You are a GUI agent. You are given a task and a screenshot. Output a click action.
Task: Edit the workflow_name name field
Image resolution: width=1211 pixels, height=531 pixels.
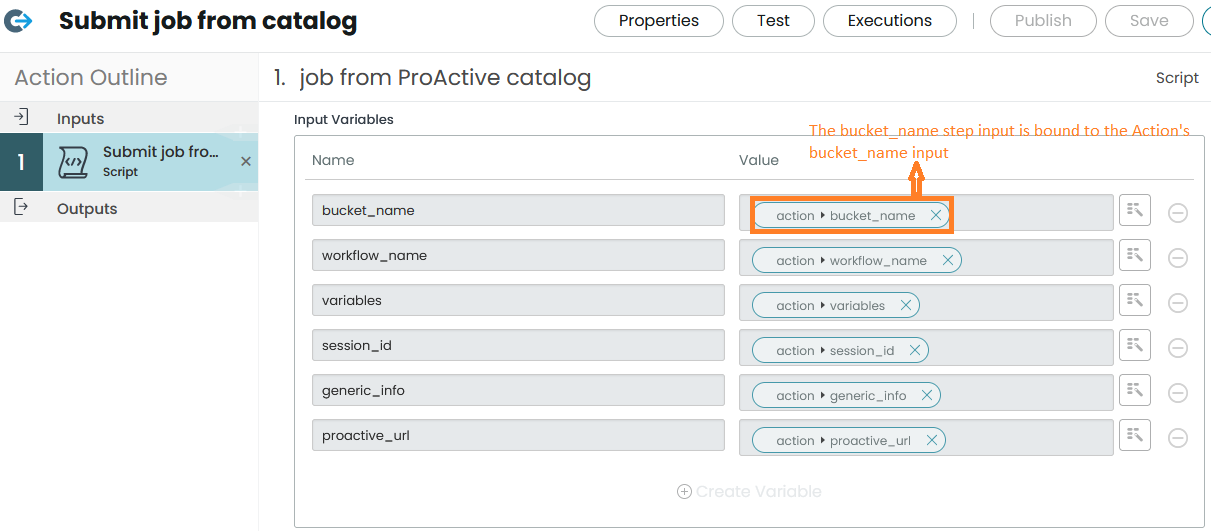click(518, 255)
